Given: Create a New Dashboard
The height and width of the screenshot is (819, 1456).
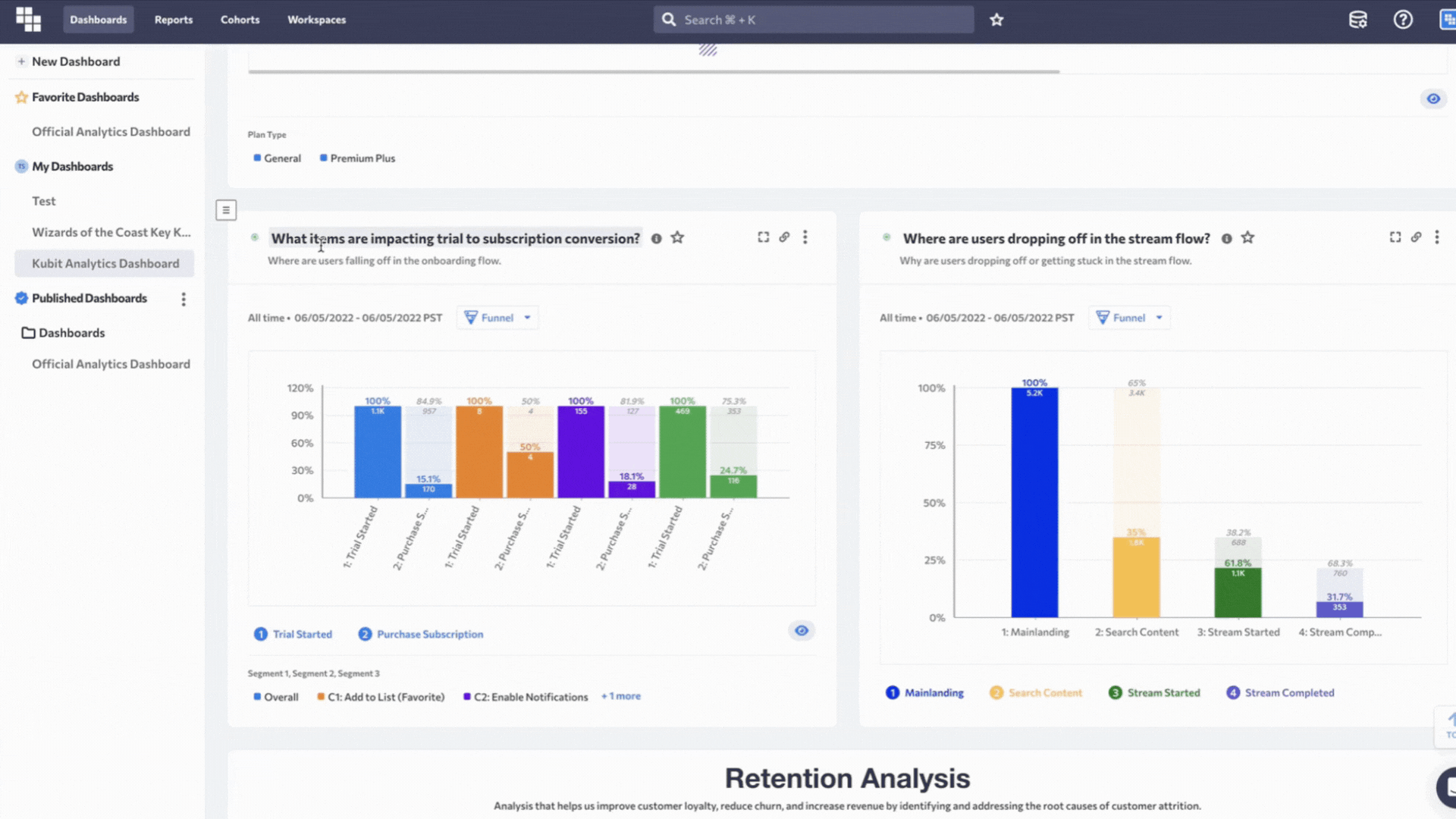Looking at the screenshot, I should pos(76,61).
